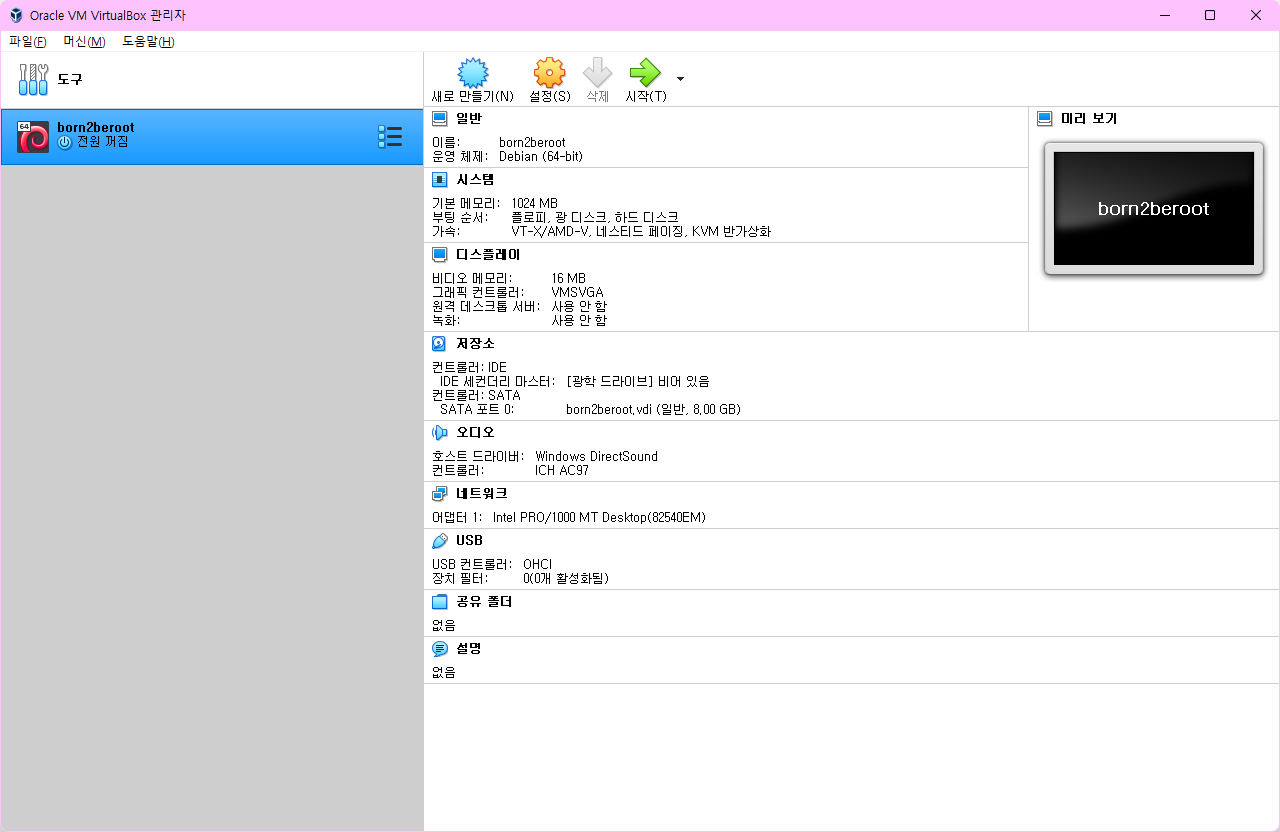
Task: Click the greyed 삭제 discard arrow icon
Action: click(597, 72)
